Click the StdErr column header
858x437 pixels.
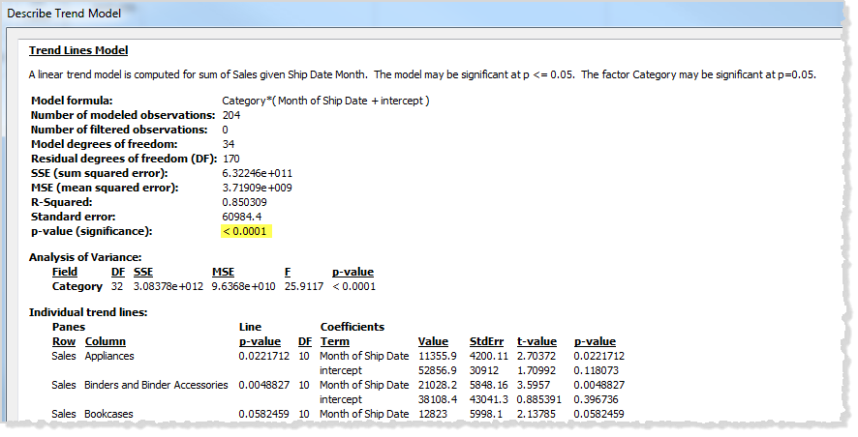pos(486,341)
